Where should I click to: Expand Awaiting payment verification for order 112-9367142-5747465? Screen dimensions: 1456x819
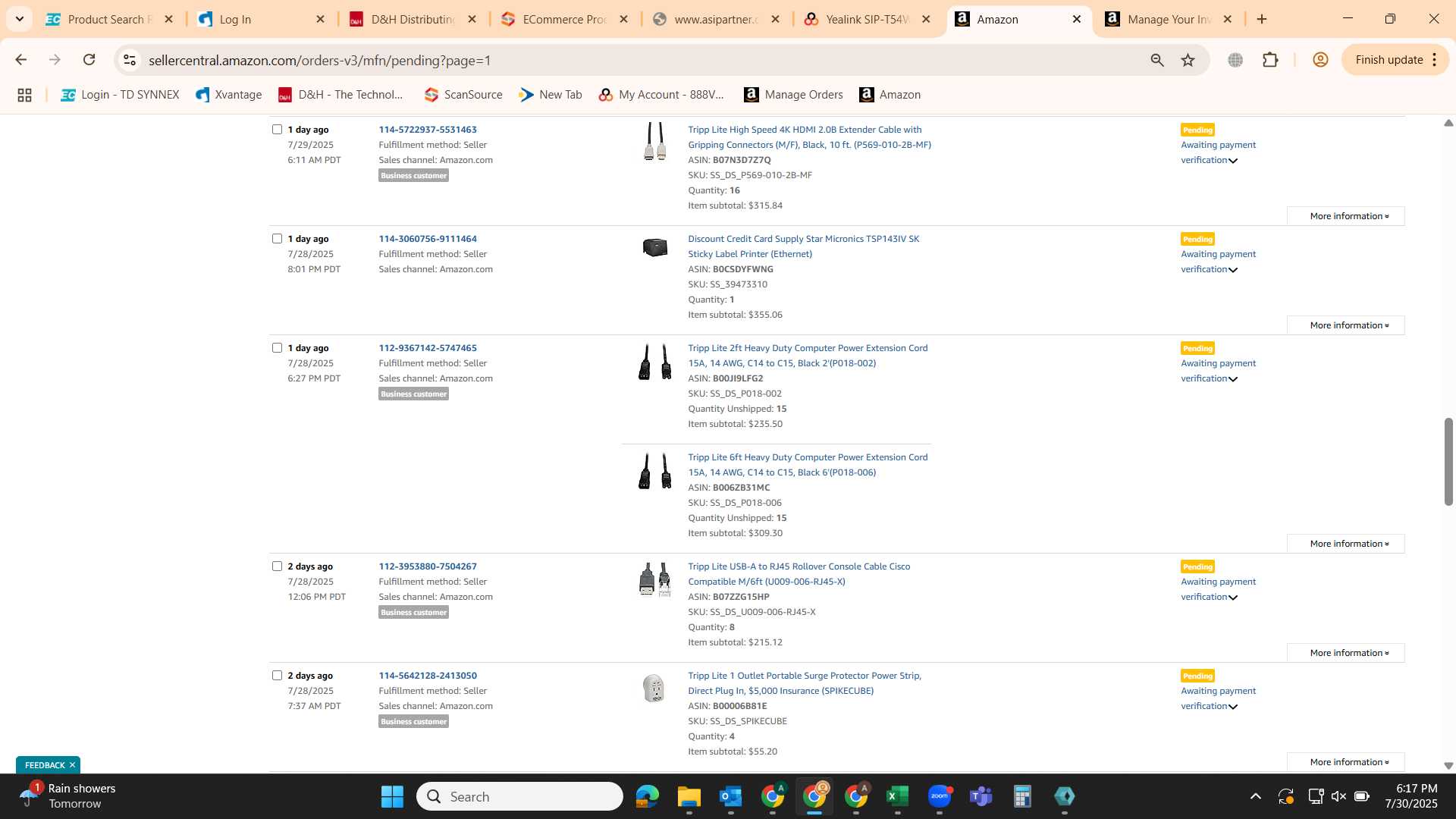pos(1218,371)
